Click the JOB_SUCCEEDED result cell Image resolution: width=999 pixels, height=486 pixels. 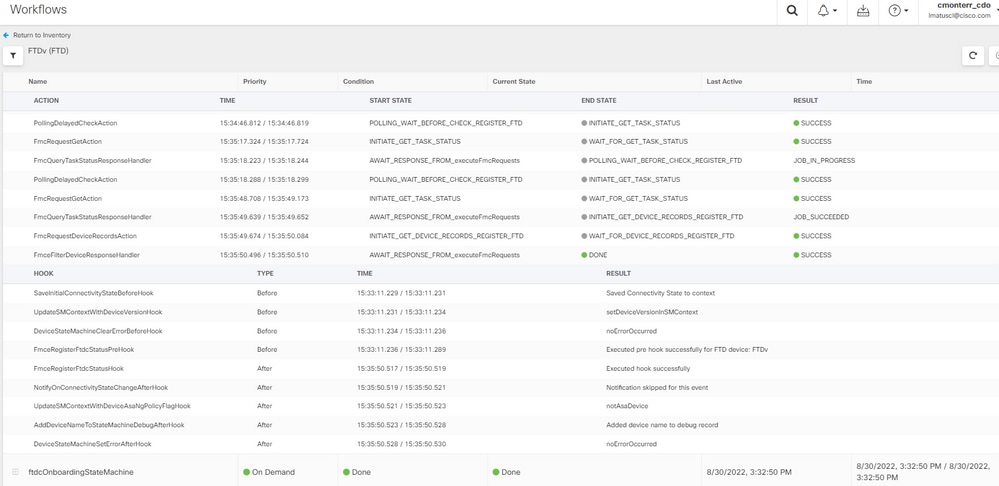(x=821, y=217)
